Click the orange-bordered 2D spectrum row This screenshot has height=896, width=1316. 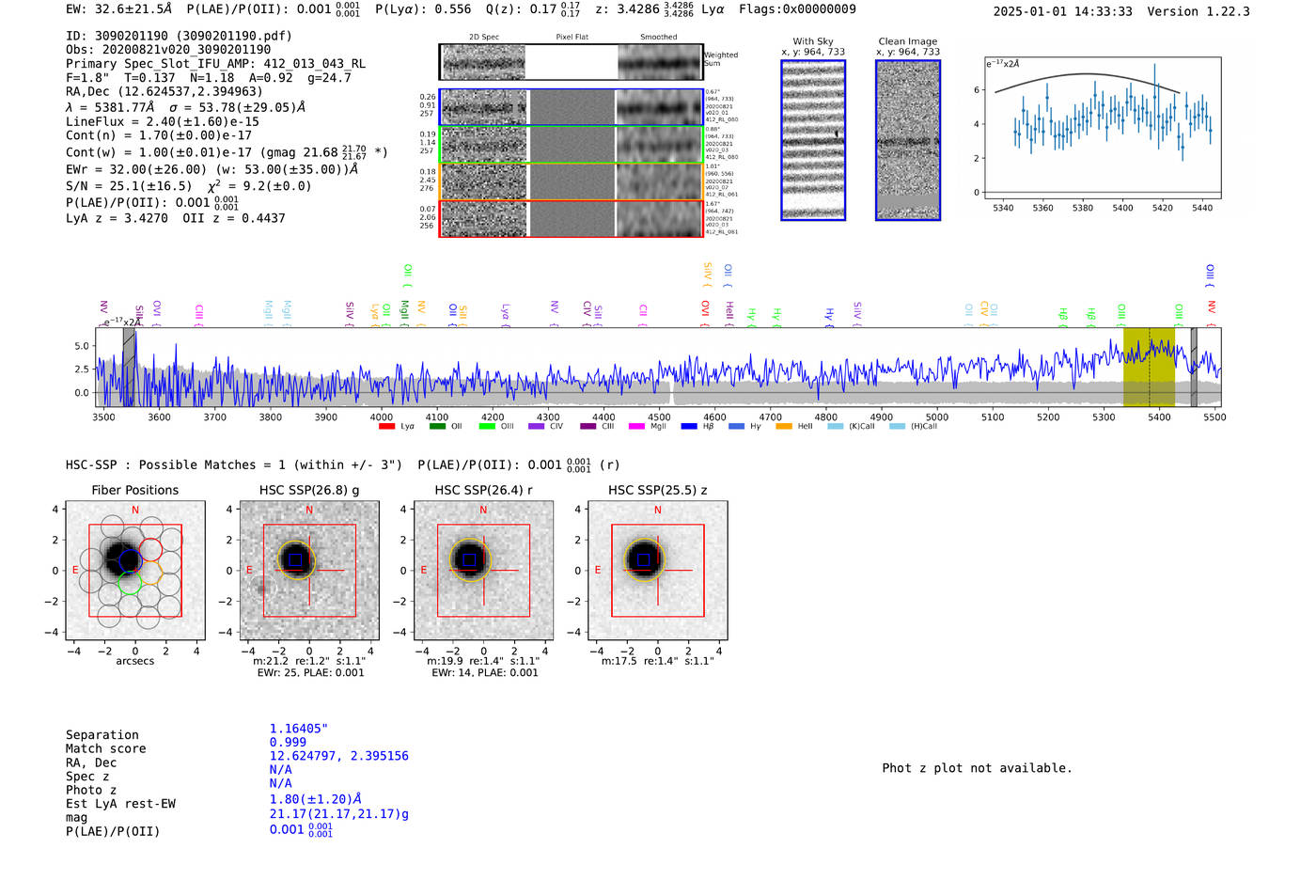coord(572,181)
